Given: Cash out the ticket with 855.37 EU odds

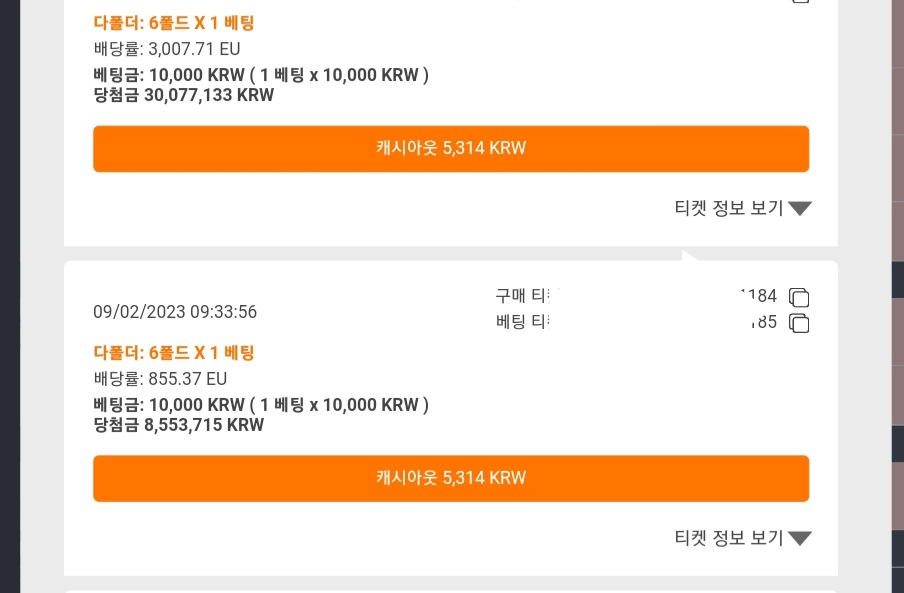Looking at the screenshot, I should 451,478.
